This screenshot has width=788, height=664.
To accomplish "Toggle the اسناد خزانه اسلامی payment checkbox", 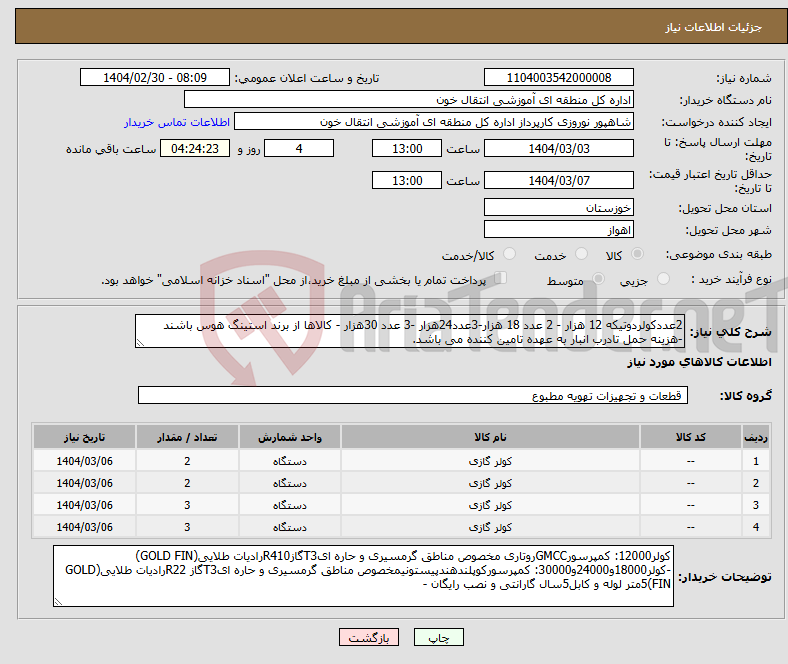I will click(x=500, y=277).
